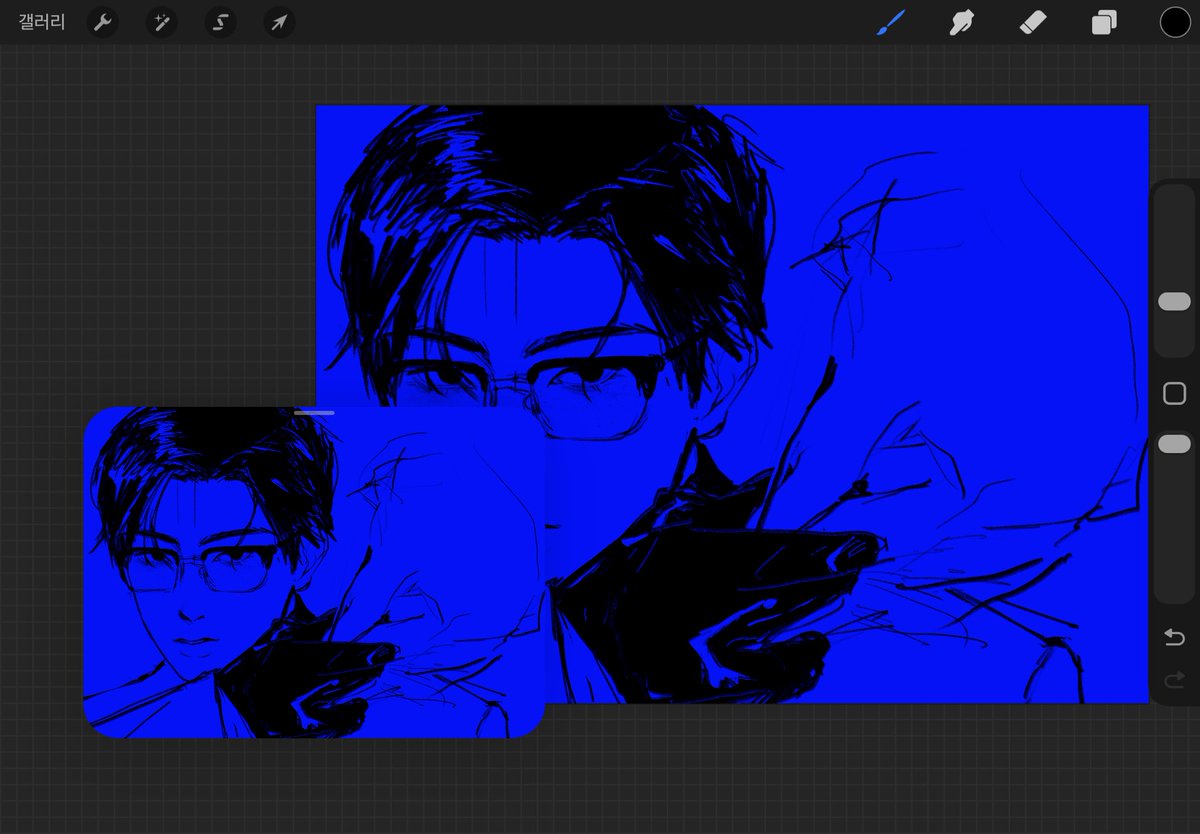The height and width of the screenshot is (834, 1200).
Task: Tap the square Modify button on the sidebar
Action: [1175, 394]
